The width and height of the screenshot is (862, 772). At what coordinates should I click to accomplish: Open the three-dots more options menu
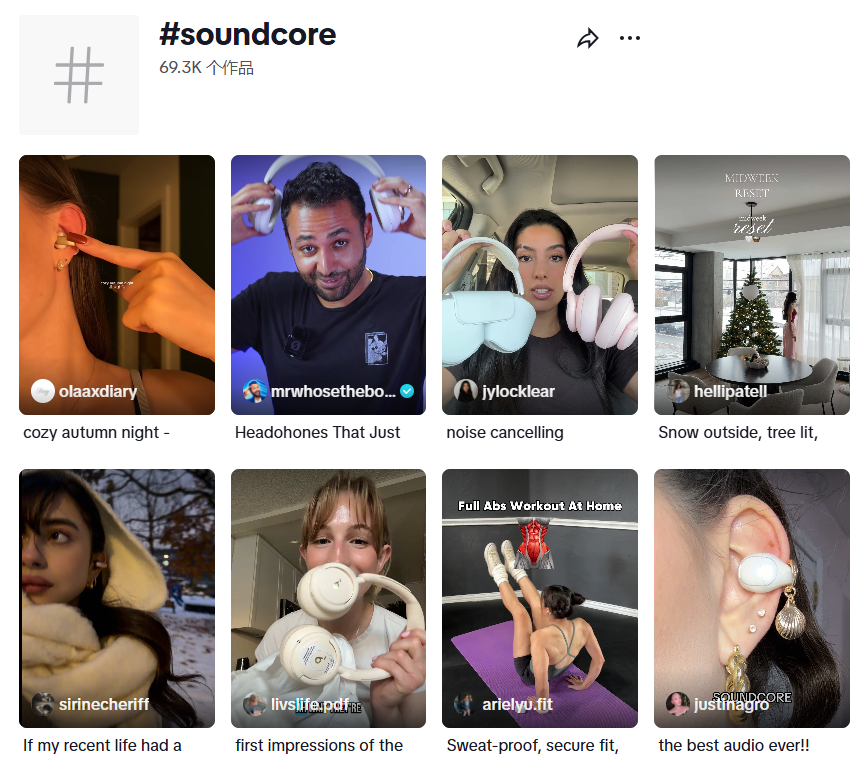tap(629, 39)
